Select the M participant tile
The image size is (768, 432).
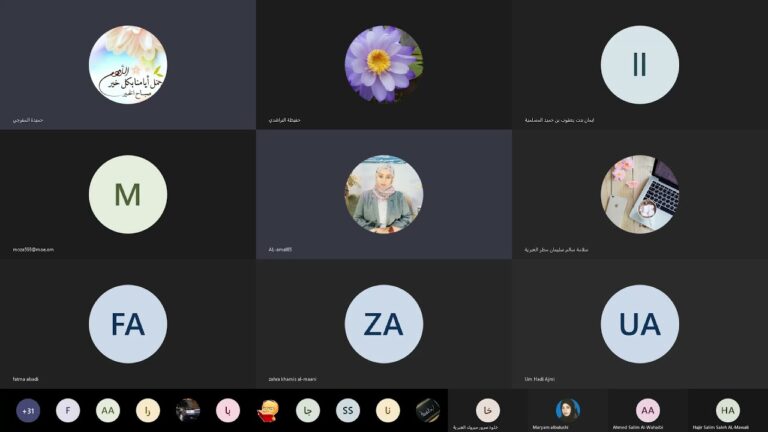point(128,194)
